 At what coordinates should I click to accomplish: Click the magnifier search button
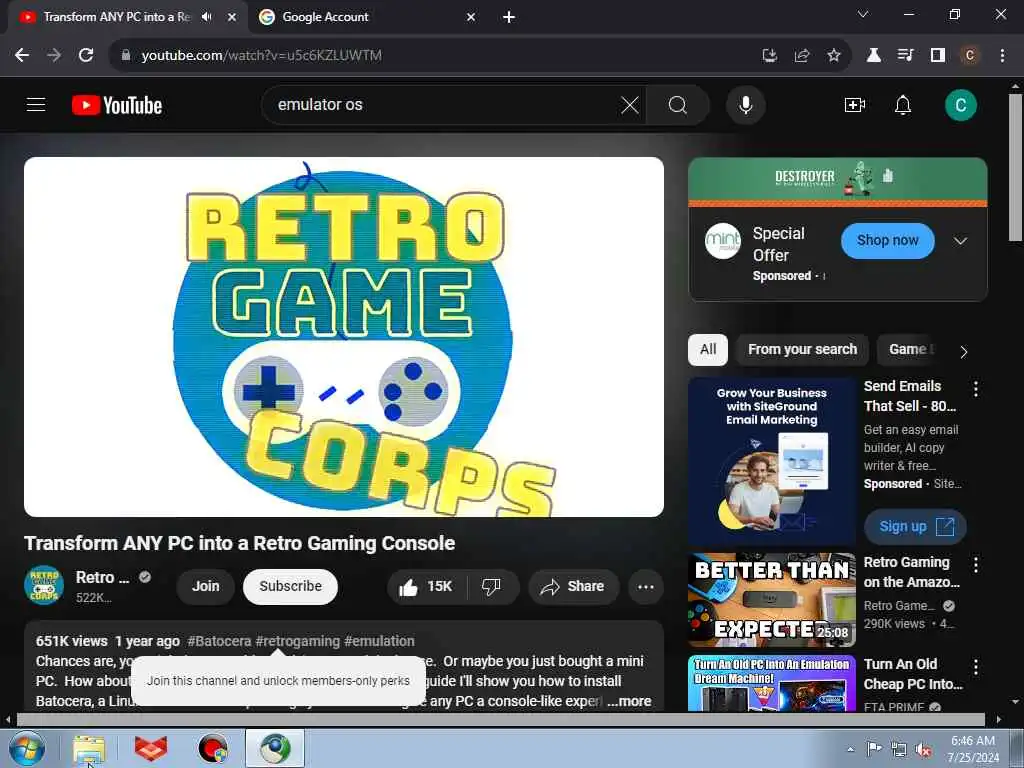677,105
